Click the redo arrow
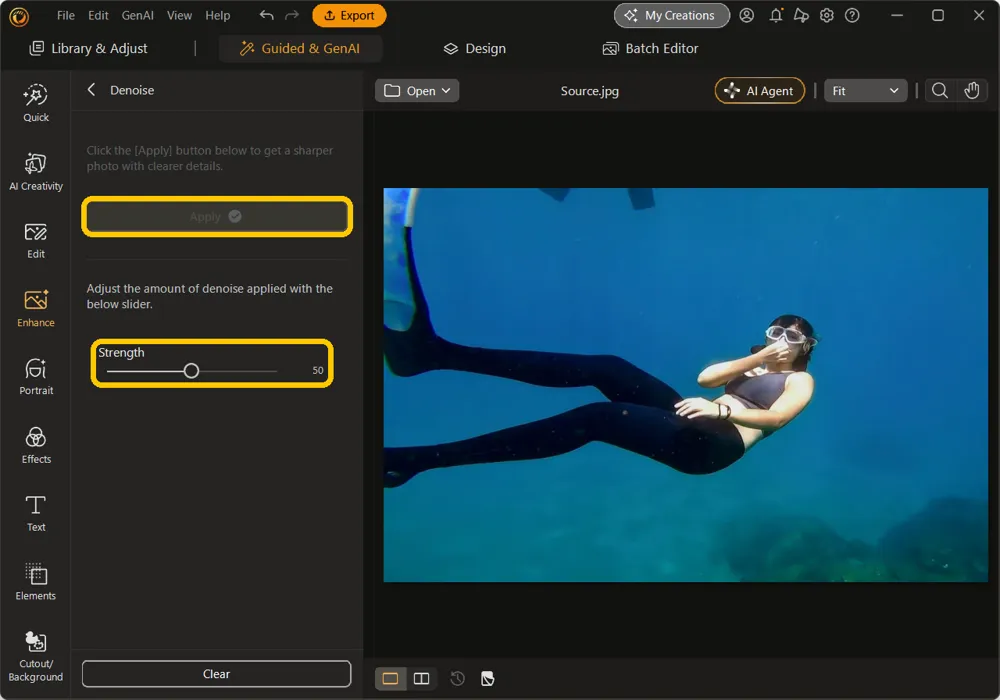This screenshot has width=1000, height=700. point(292,15)
